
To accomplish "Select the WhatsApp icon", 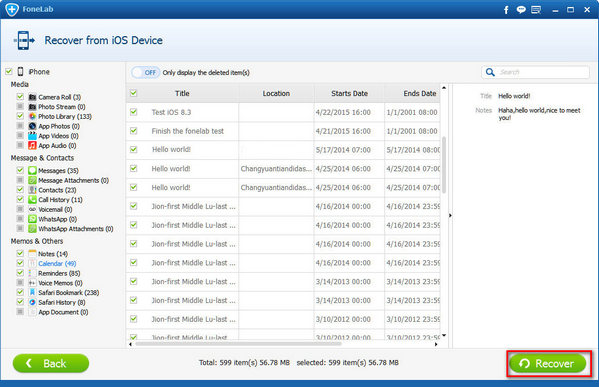I will pos(32,219).
